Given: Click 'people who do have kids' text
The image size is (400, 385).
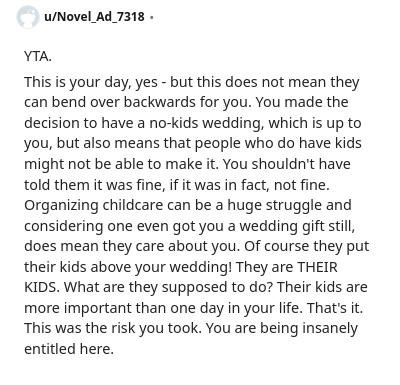Looking at the screenshot, I should [278, 143].
